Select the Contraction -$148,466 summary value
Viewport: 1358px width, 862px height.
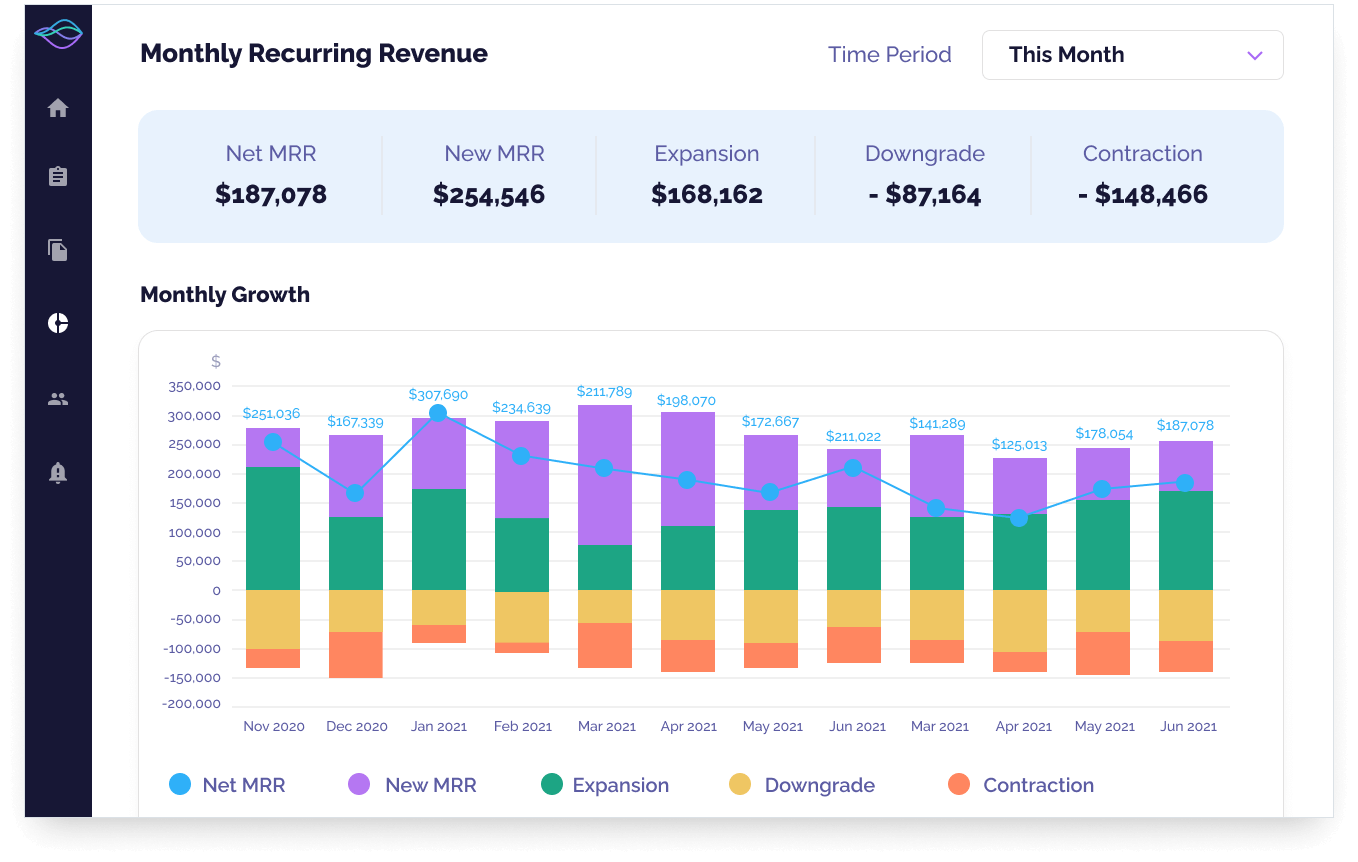pos(1143,194)
